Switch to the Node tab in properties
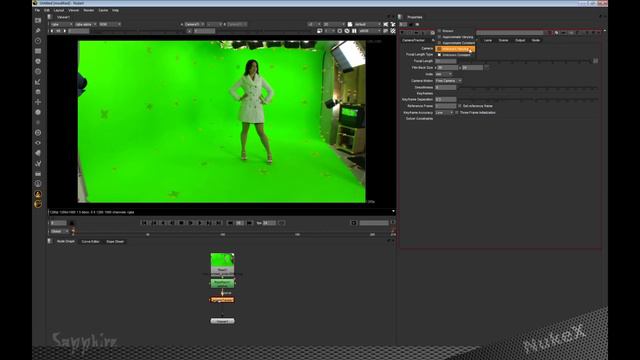 click(536, 40)
